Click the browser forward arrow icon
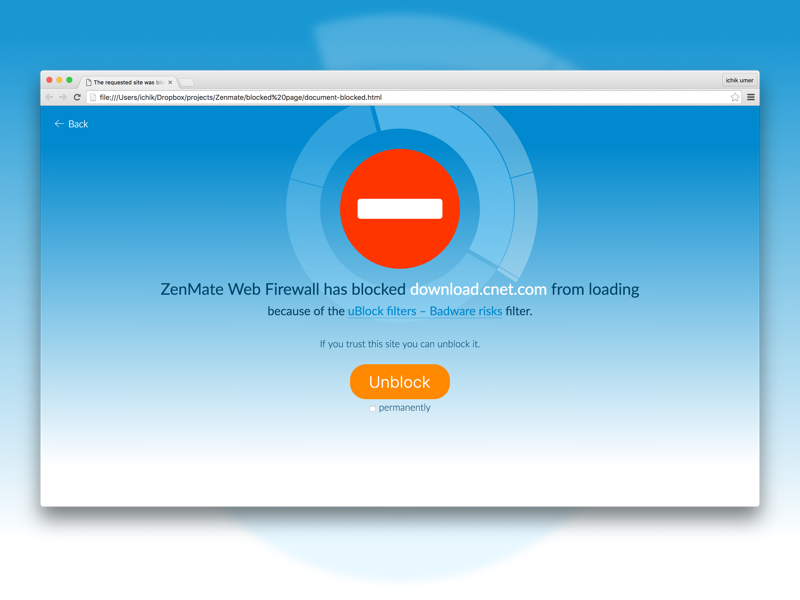800x600 pixels. click(x=63, y=97)
